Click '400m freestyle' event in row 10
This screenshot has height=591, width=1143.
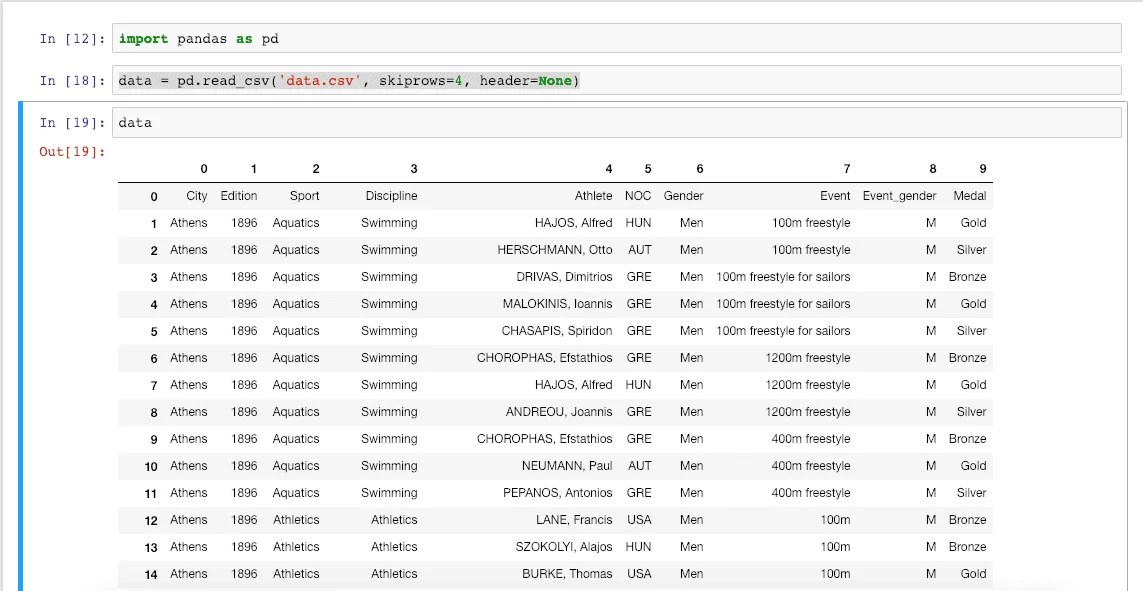click(x=811, y=466)
